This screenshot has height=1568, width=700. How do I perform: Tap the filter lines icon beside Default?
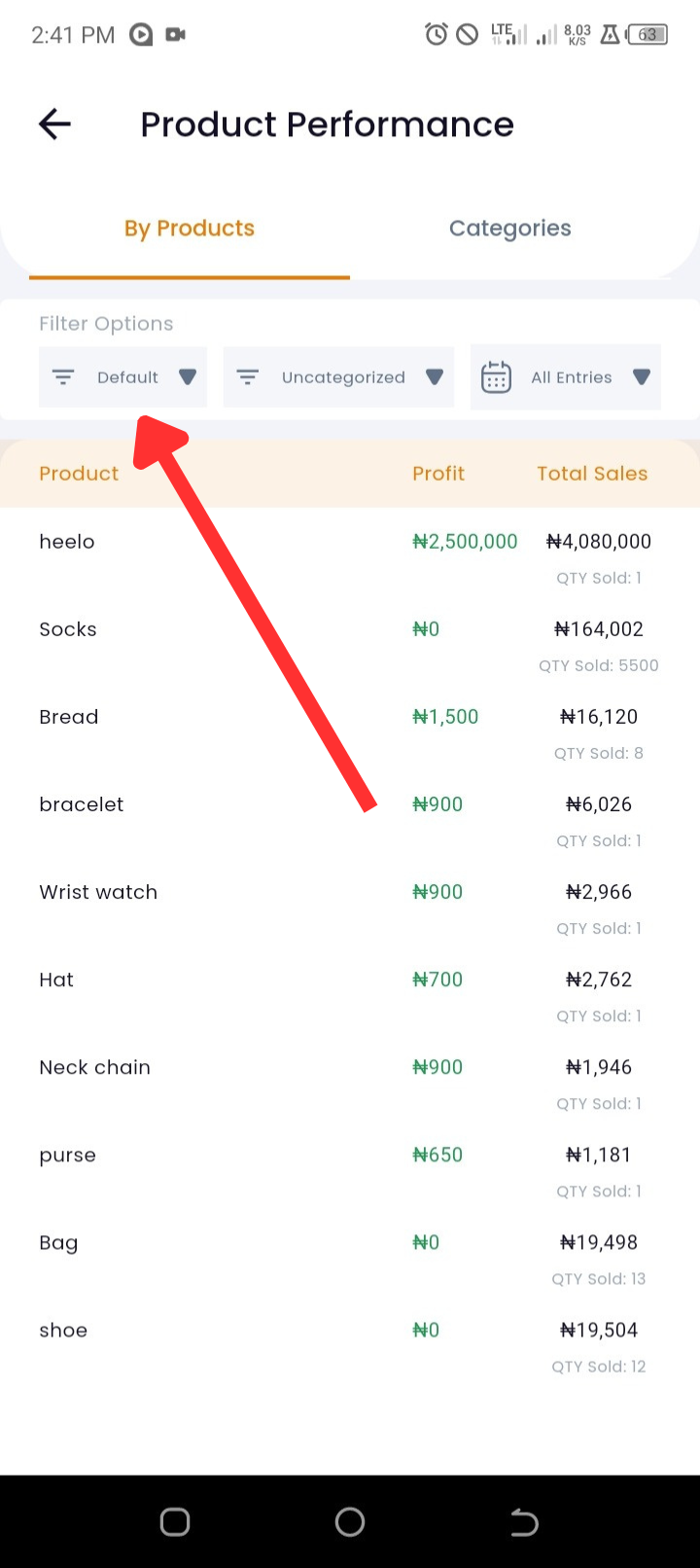(x=63, y=377)
